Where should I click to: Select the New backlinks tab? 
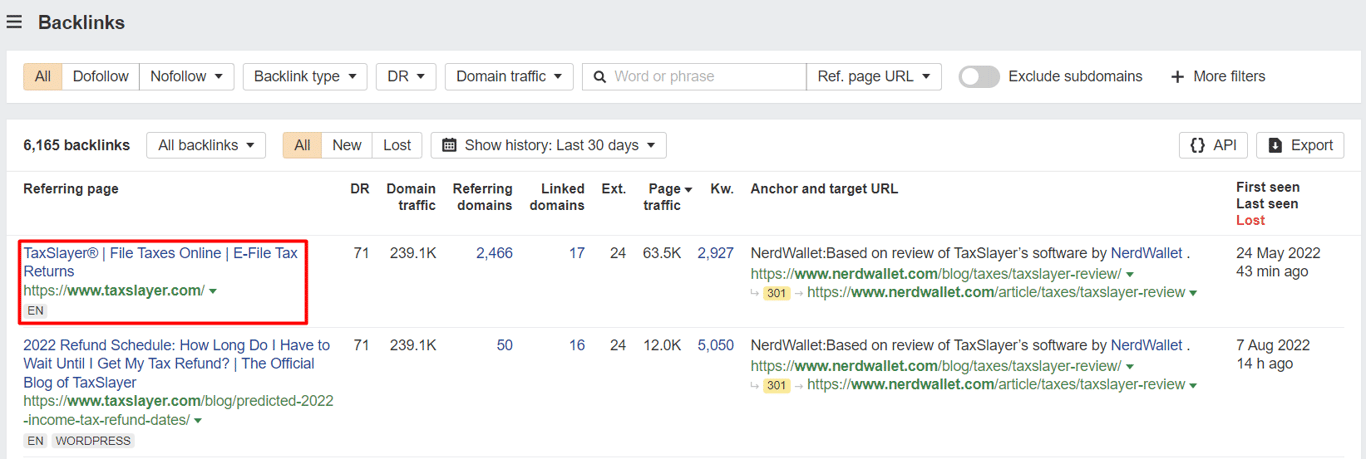coord(347,146)
